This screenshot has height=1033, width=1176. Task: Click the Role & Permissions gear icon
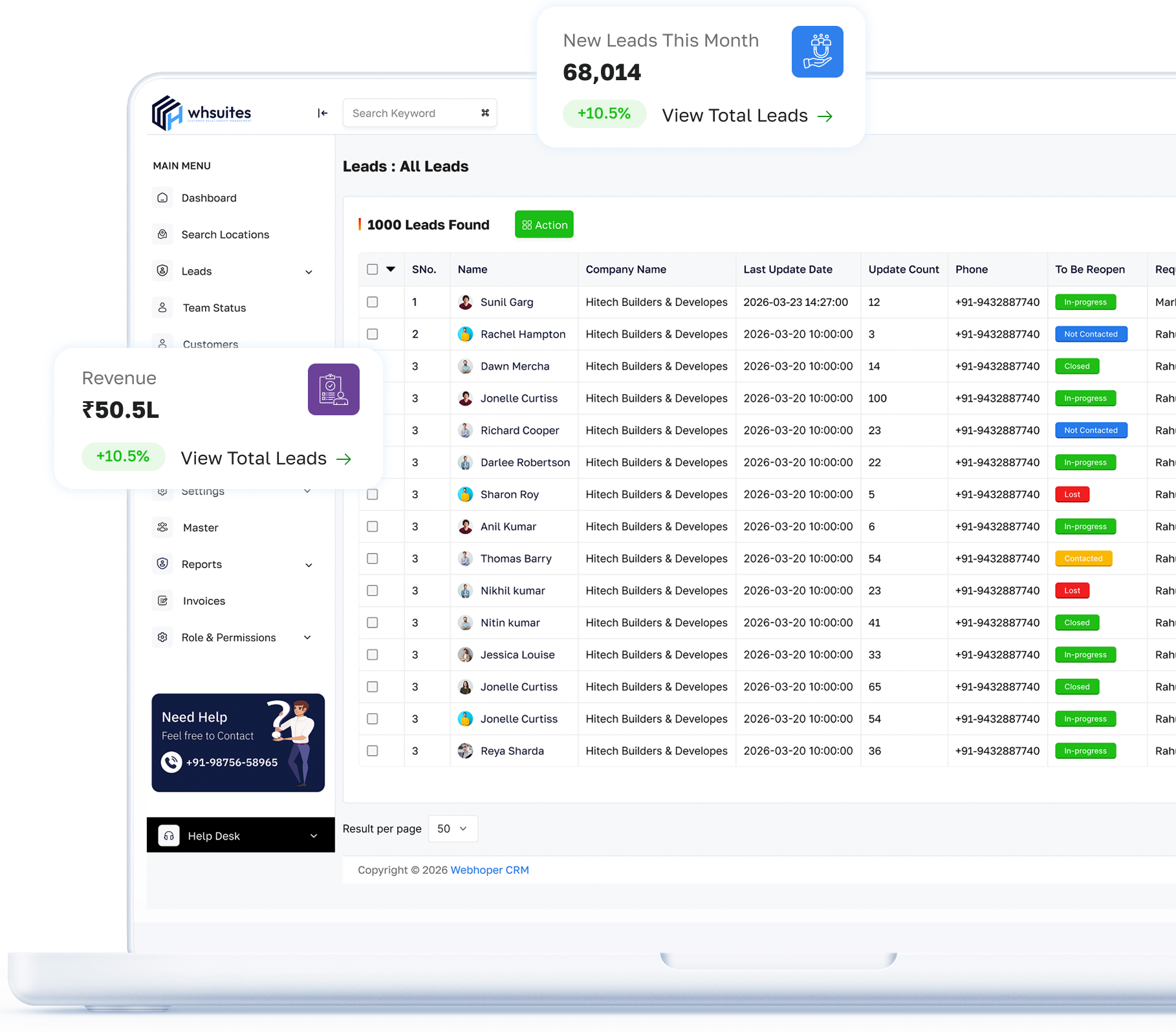point(162,637)
